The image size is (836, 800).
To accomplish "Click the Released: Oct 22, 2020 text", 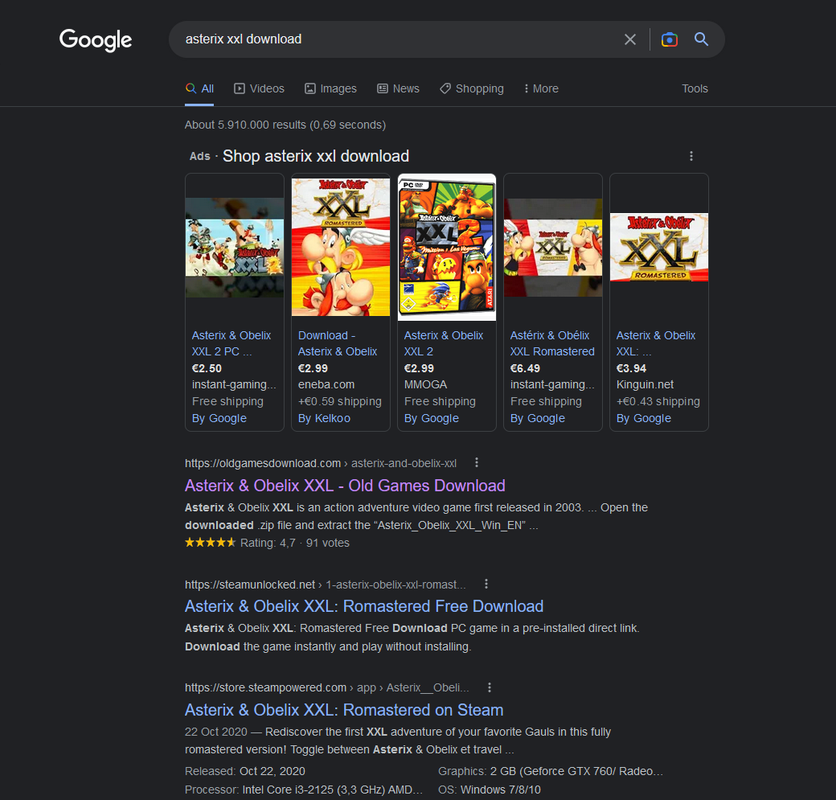I will [245, 771].
